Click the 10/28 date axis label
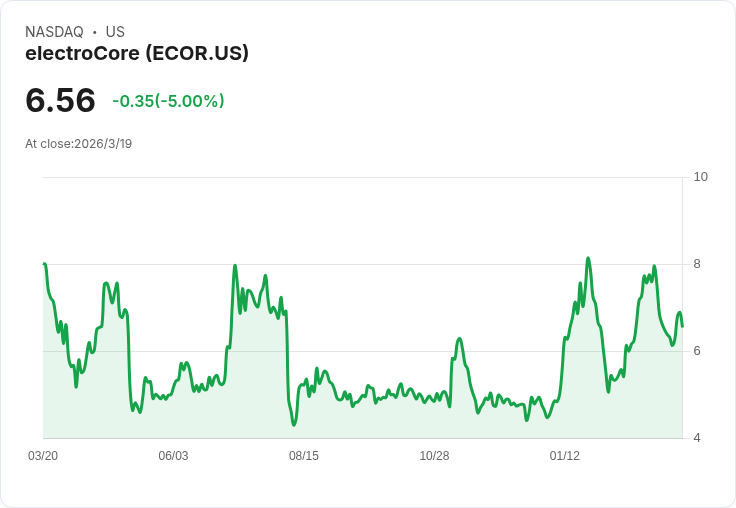The image size is (736, 508). coord(434,455)
